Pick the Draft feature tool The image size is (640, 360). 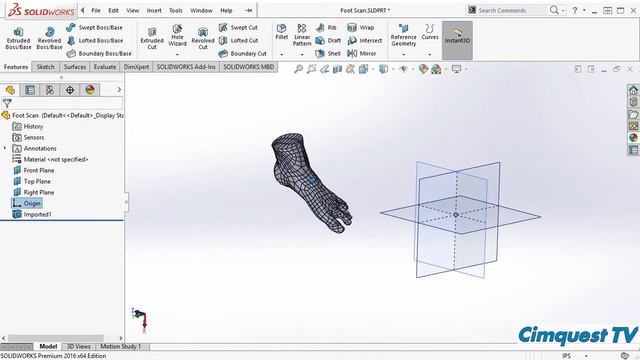328,40
